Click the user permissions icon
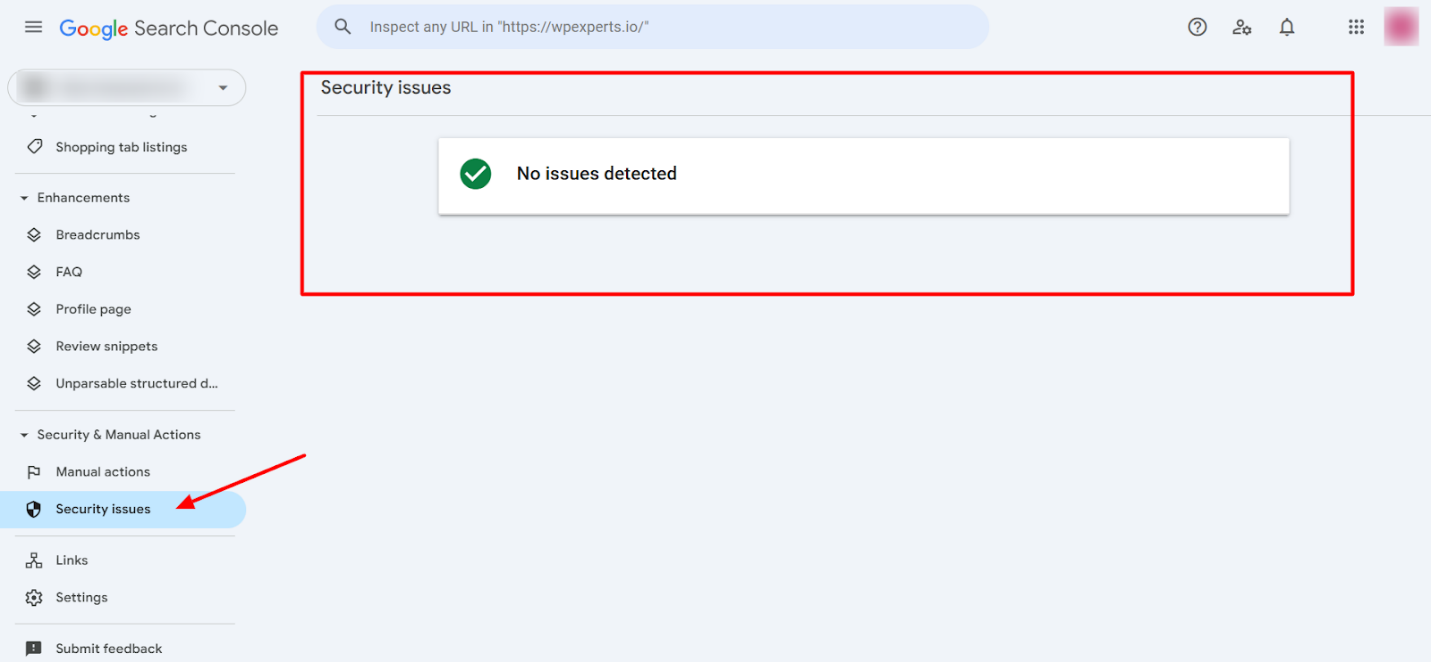Screen dimensions: 1431x662 point(1242,27)
